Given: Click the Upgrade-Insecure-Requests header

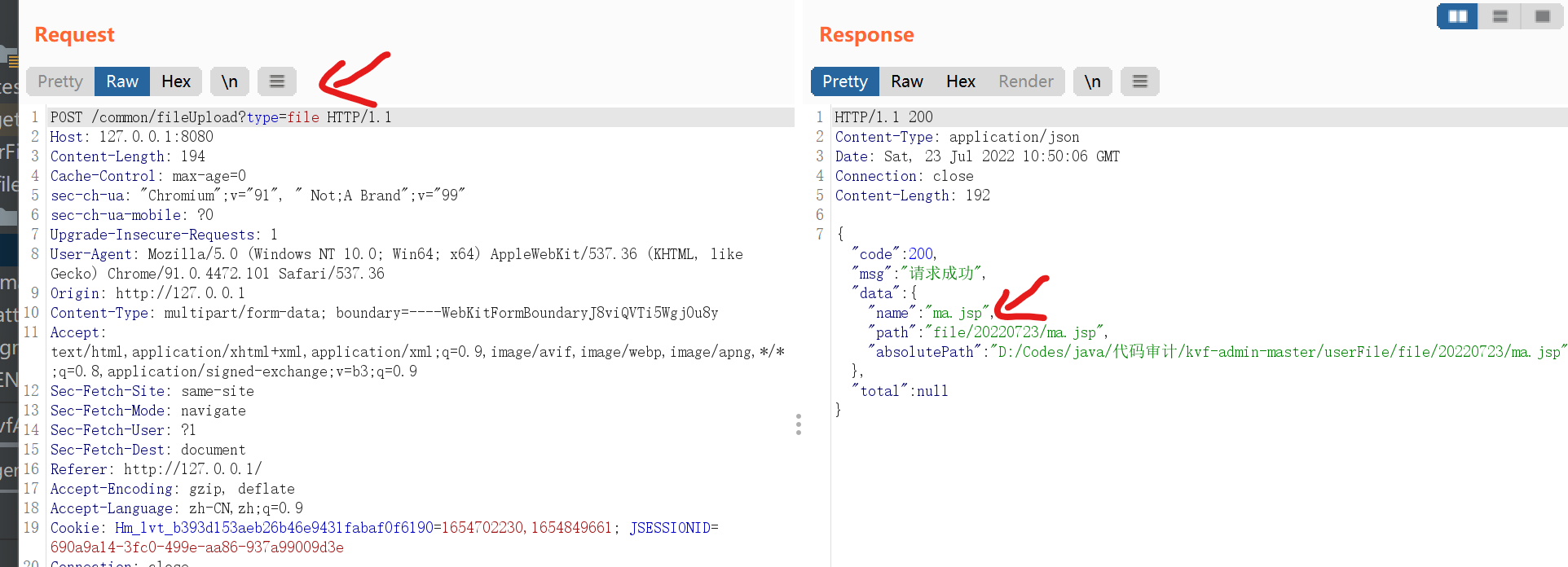Looking at the screenshot, I should 164,235.
